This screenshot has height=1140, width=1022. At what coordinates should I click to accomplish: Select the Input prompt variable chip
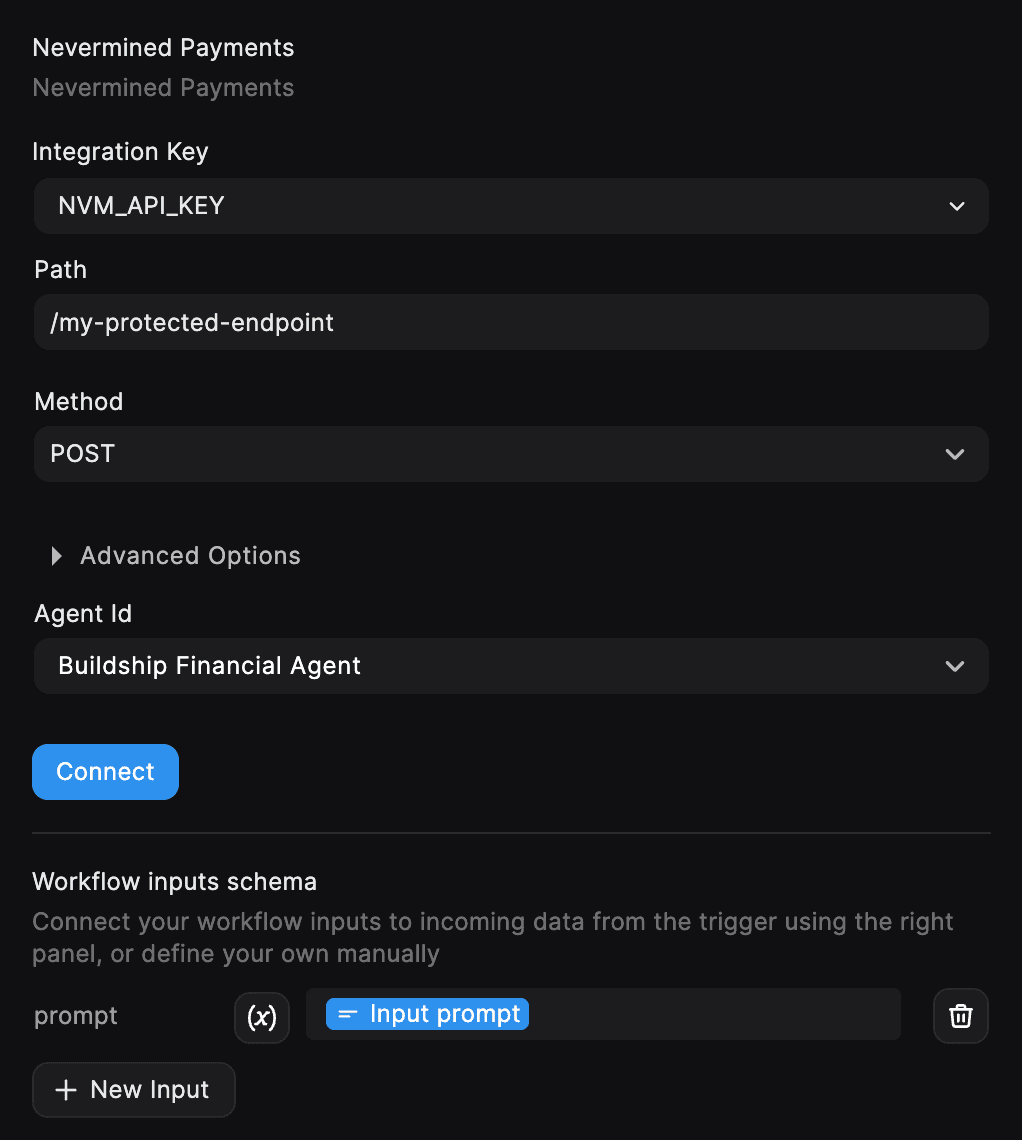444,1015
